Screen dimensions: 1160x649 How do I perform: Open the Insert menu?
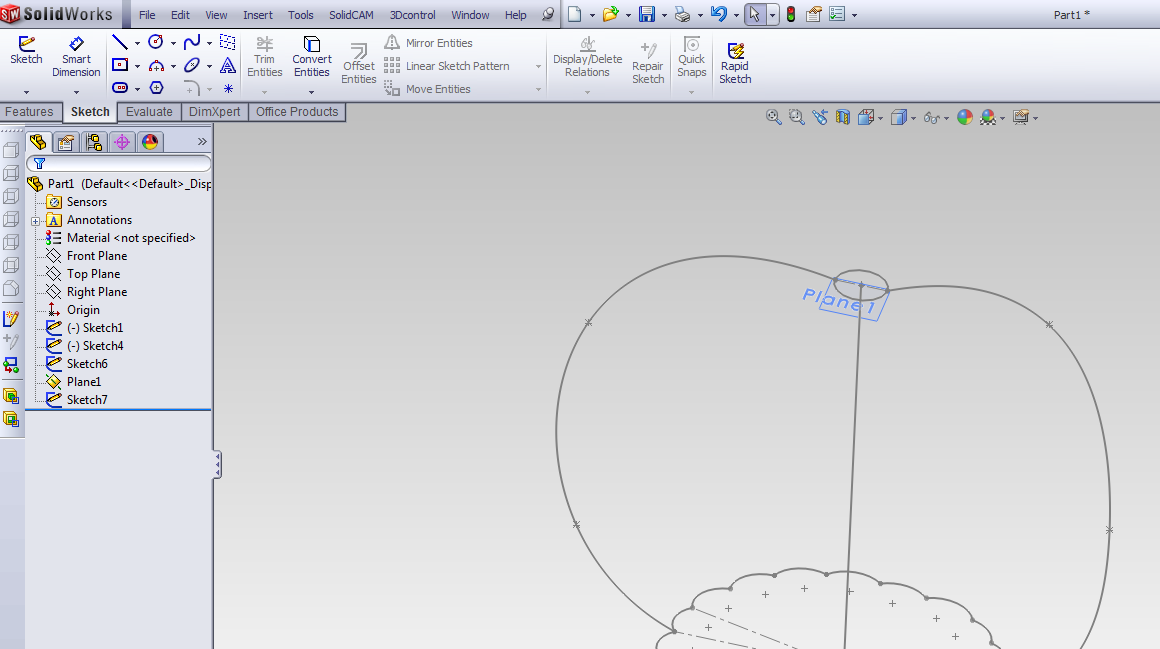(257, 15)
